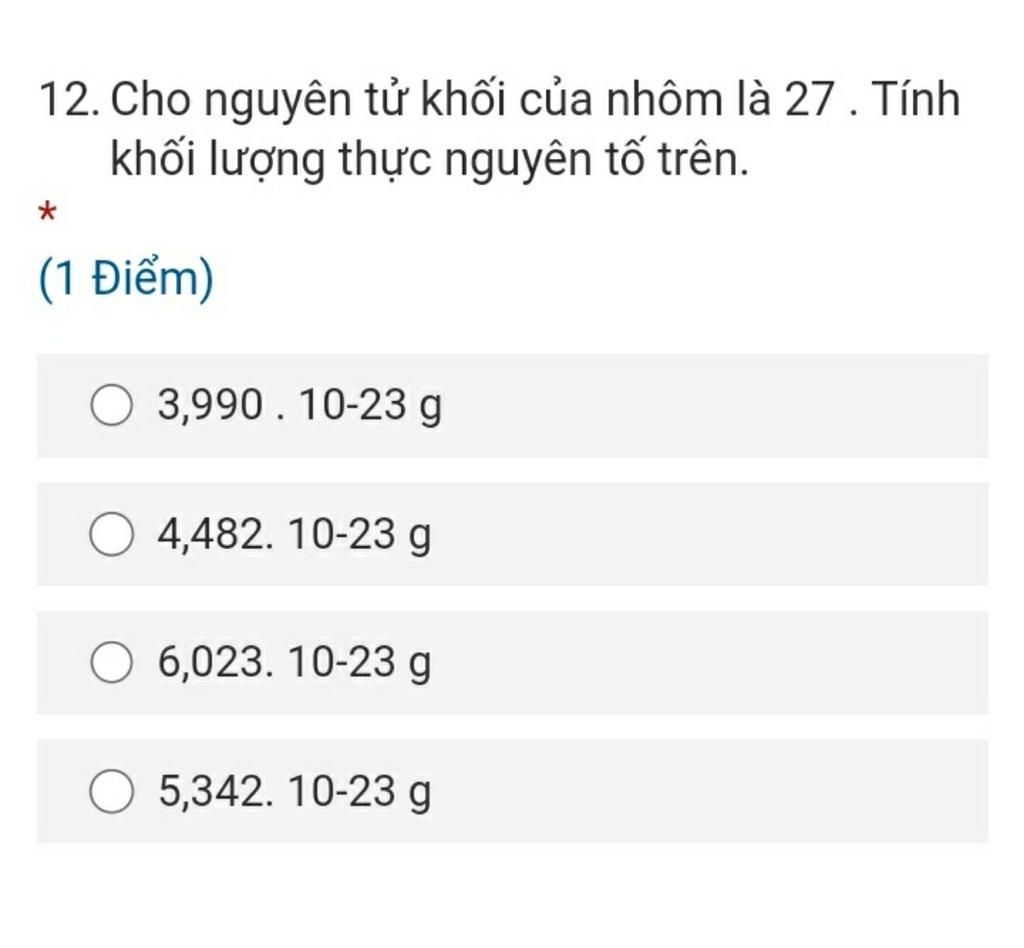Click the answer text "5,342. 10-23 g"
This screenshot has height=948, width=1024.
(295, 792)
